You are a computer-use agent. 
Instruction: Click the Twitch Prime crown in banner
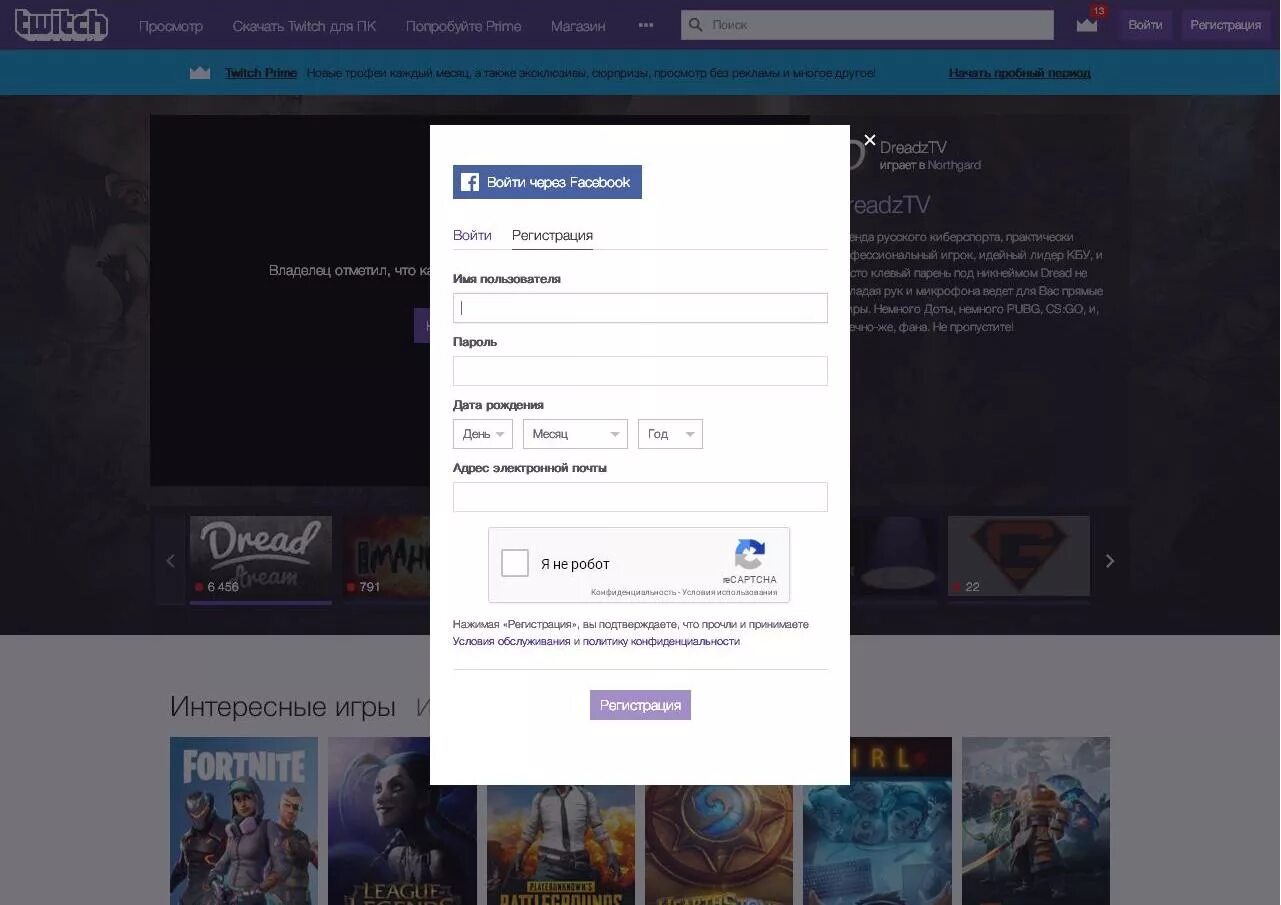[200, 73]
